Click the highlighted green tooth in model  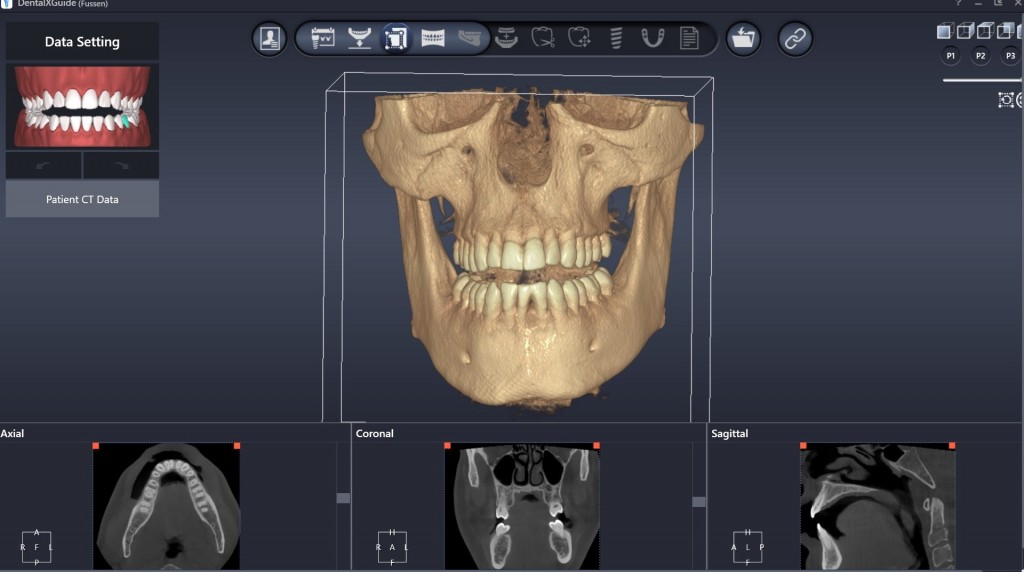tap(125, 120)
